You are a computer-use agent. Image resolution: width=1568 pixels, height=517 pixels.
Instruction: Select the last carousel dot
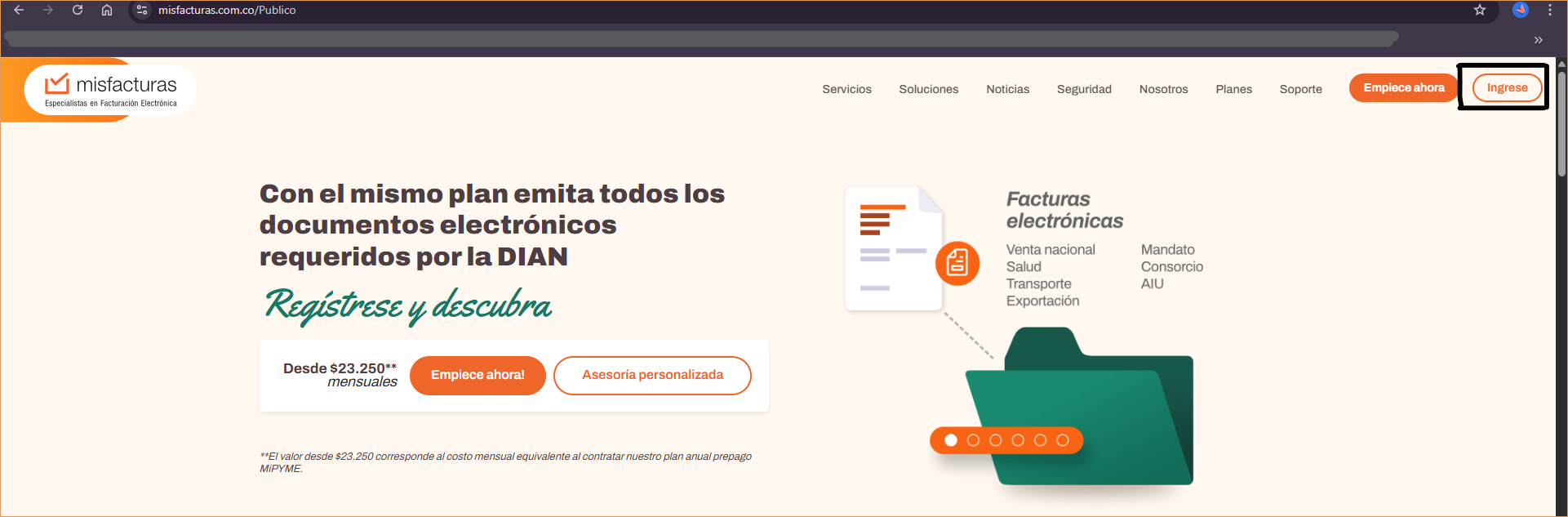[1063, 440]
